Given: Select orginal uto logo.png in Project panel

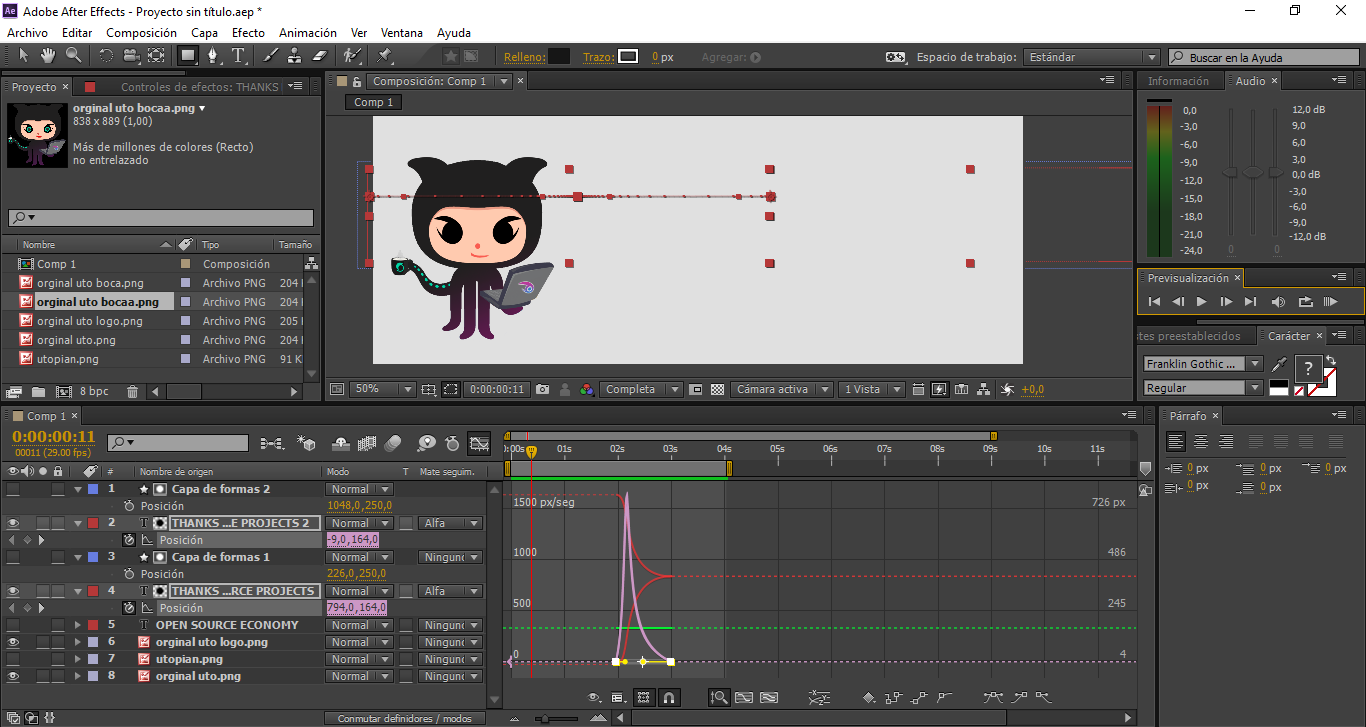Looking at the screenshot, I should (x=90, y=321).
